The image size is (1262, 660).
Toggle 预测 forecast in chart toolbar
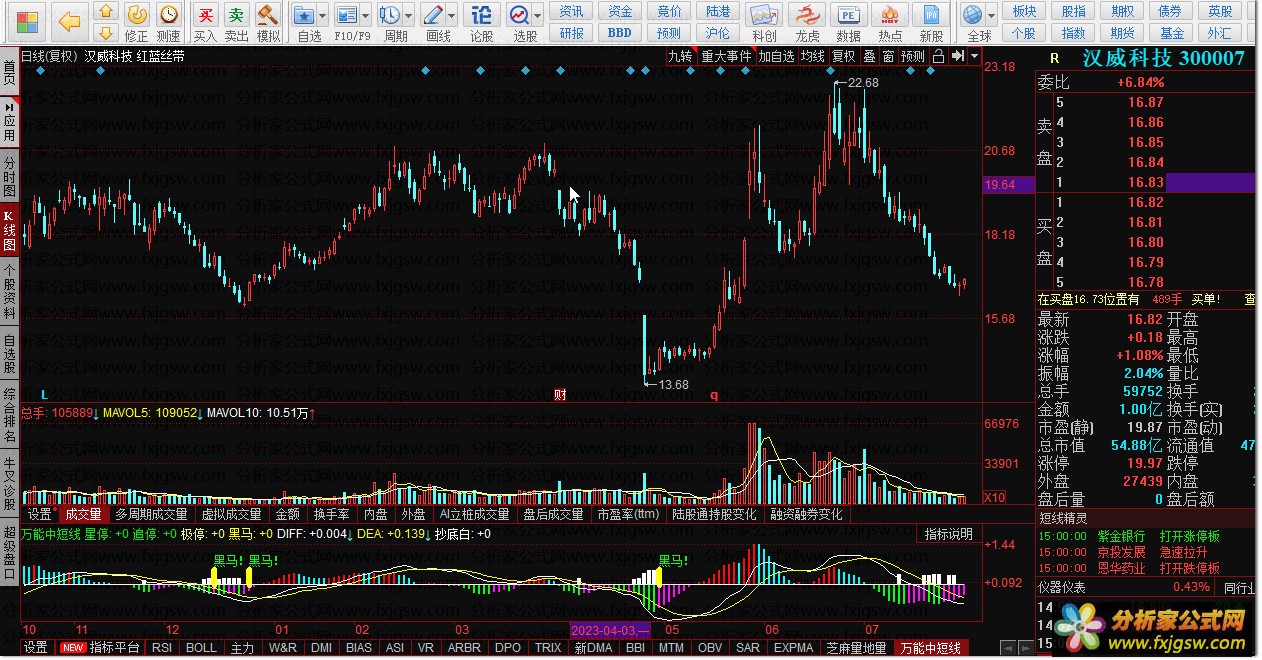tap(913, 56)
